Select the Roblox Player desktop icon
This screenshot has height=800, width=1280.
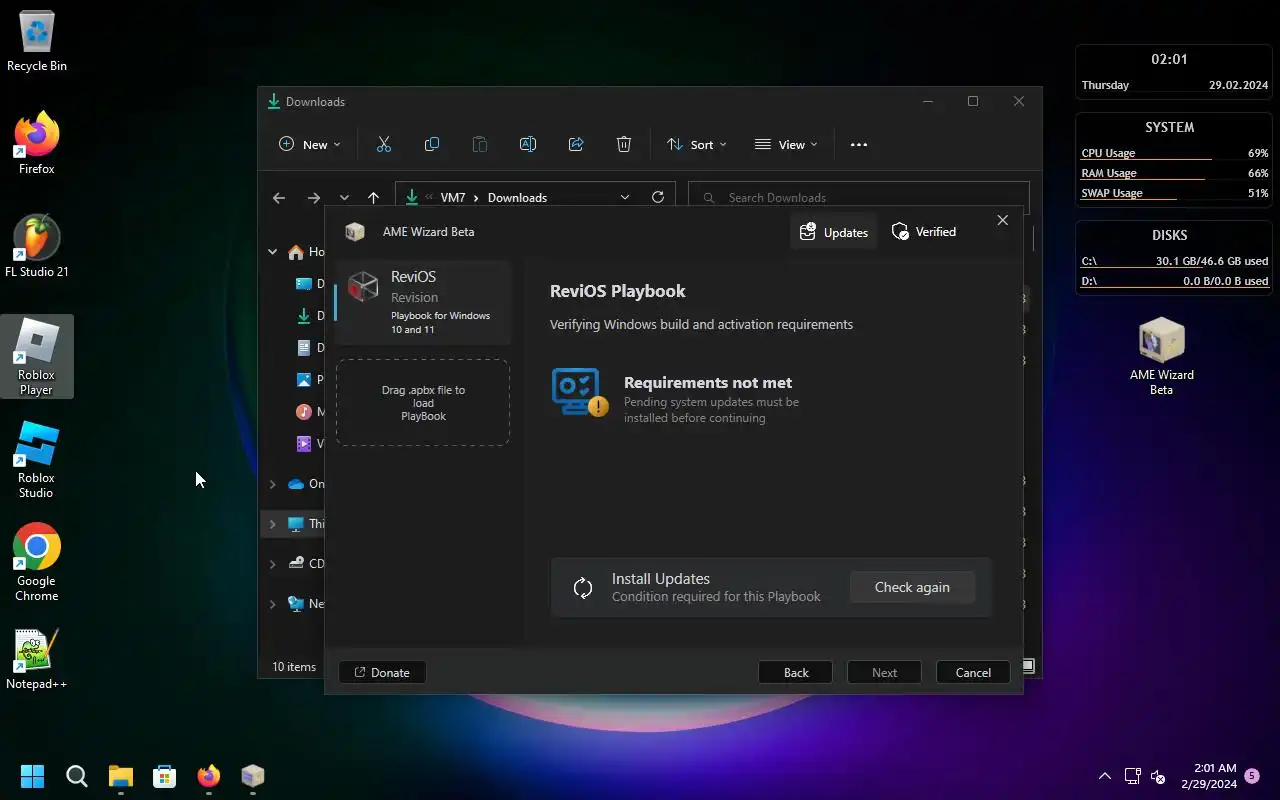click(x=37, y=356)
